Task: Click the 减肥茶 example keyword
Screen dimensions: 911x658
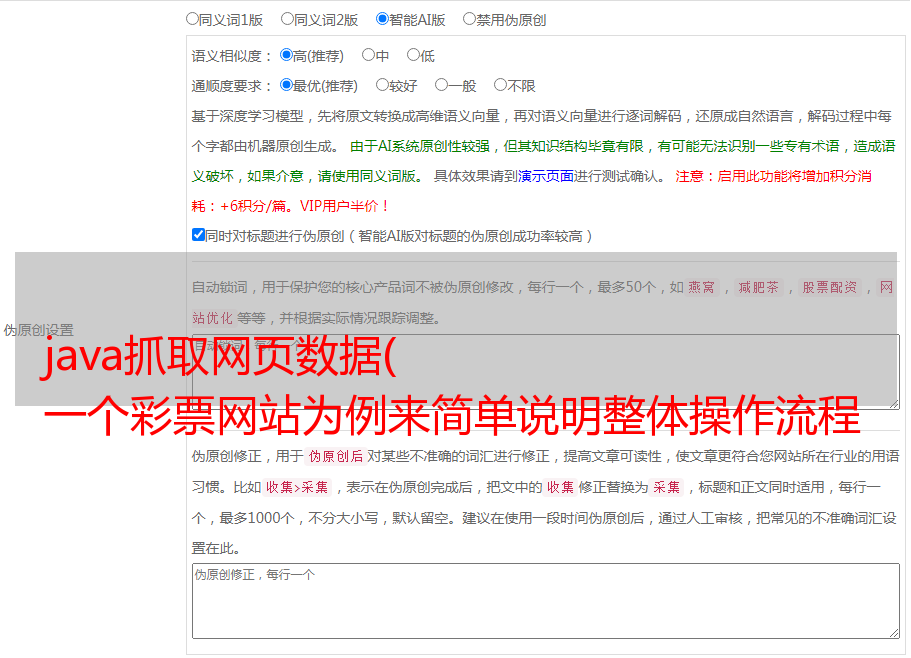Action: coord(758,287)
